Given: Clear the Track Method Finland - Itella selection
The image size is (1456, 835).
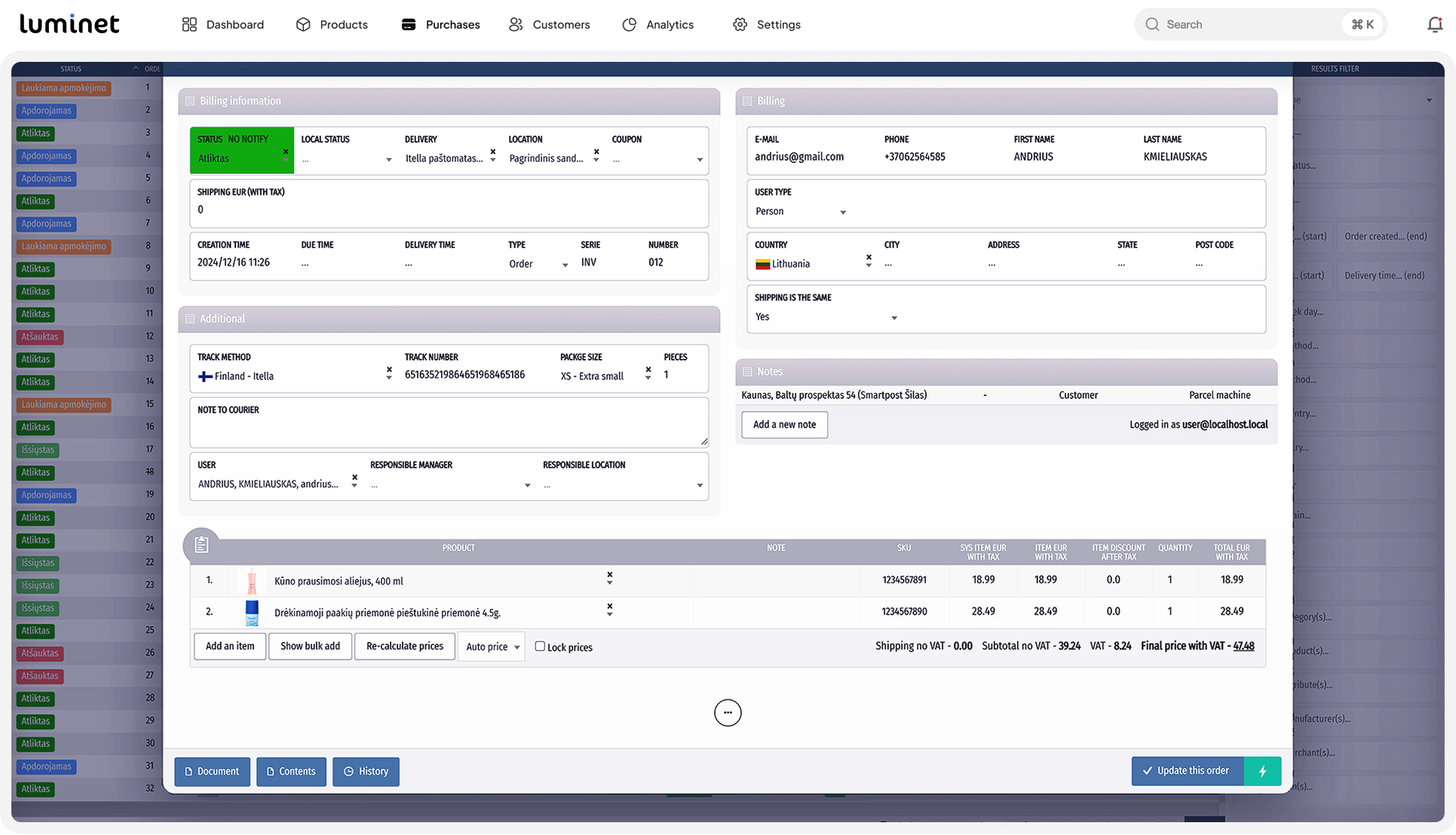Looking at the screenshot, I should click(389, 370).
